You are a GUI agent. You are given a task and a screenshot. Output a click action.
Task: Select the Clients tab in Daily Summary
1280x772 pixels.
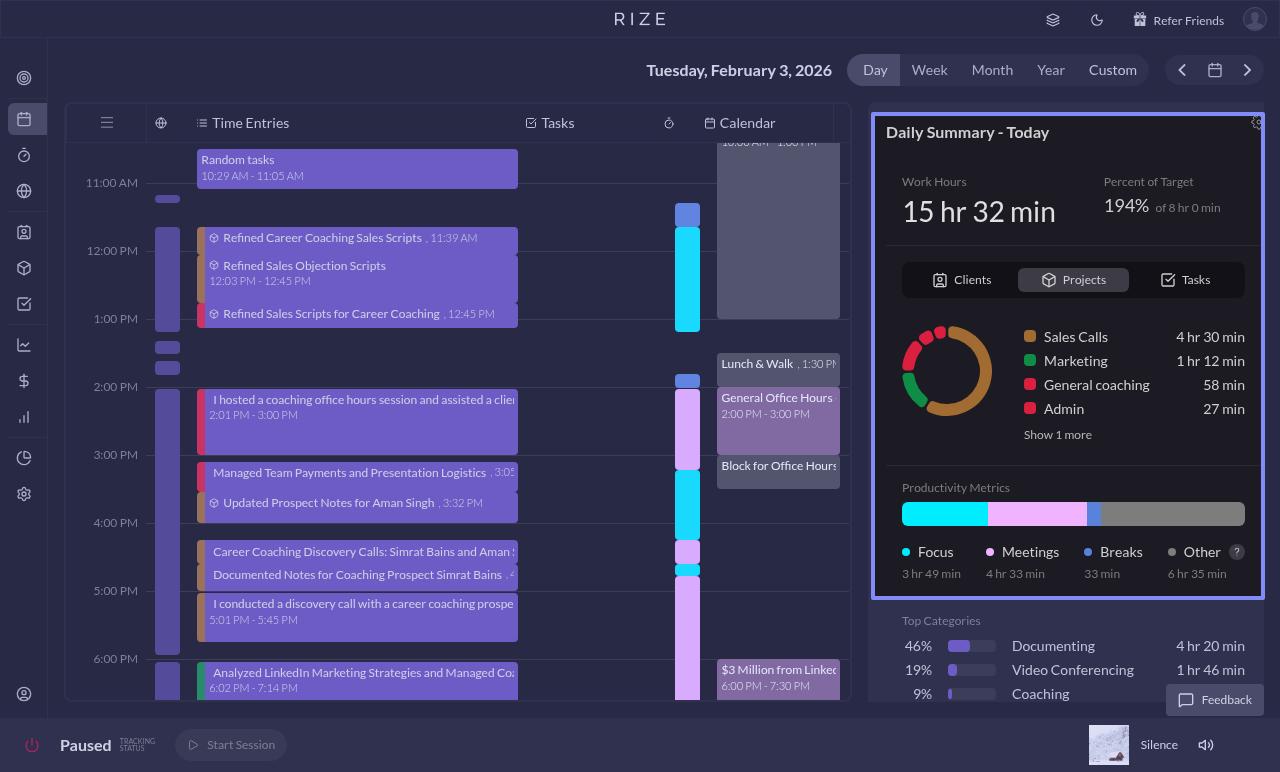[x=961, y=280]
